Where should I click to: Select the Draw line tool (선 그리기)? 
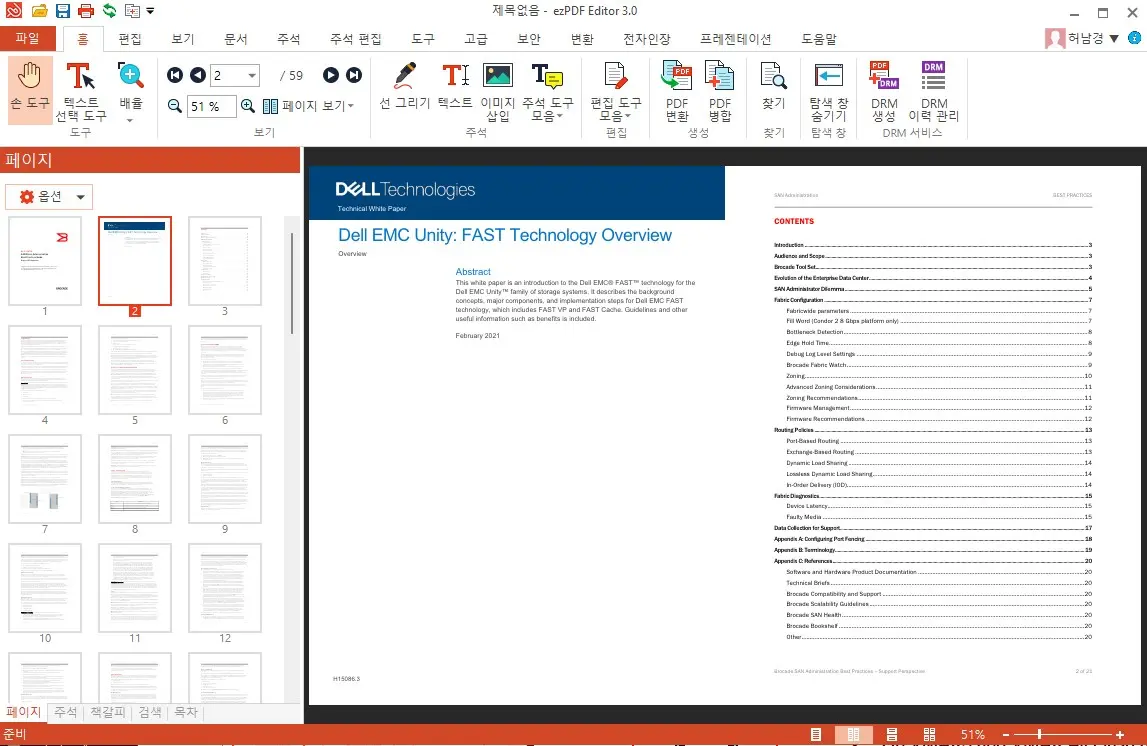pyautogui.click(x=405, y=86)
